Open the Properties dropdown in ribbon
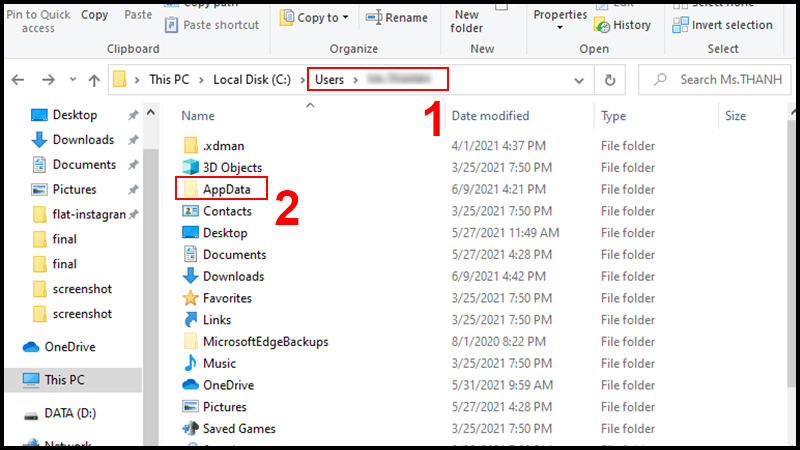 click(560, 20)
